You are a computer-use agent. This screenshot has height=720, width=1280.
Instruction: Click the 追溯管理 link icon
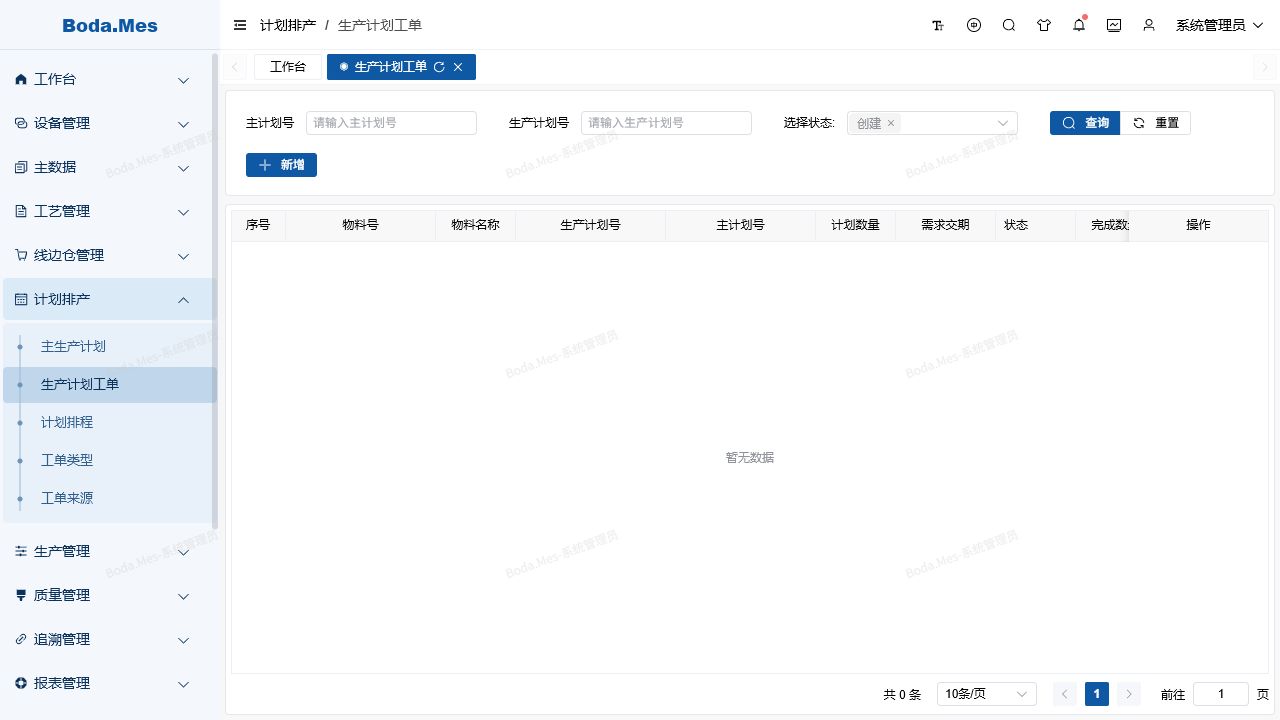click(21, 639)
